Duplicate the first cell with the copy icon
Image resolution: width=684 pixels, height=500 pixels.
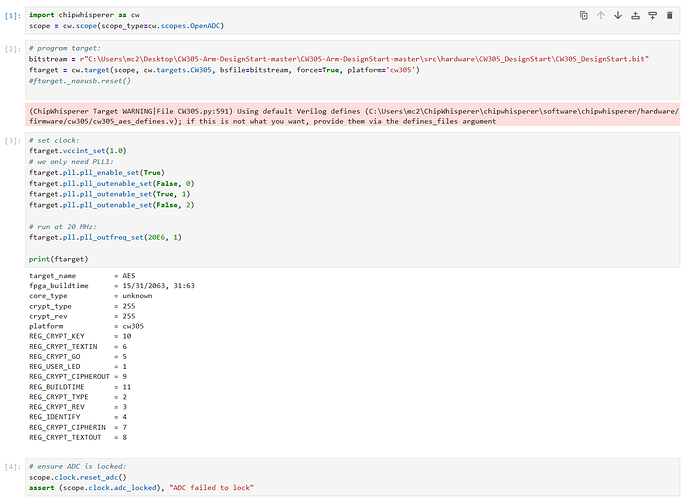pos(584,15)
